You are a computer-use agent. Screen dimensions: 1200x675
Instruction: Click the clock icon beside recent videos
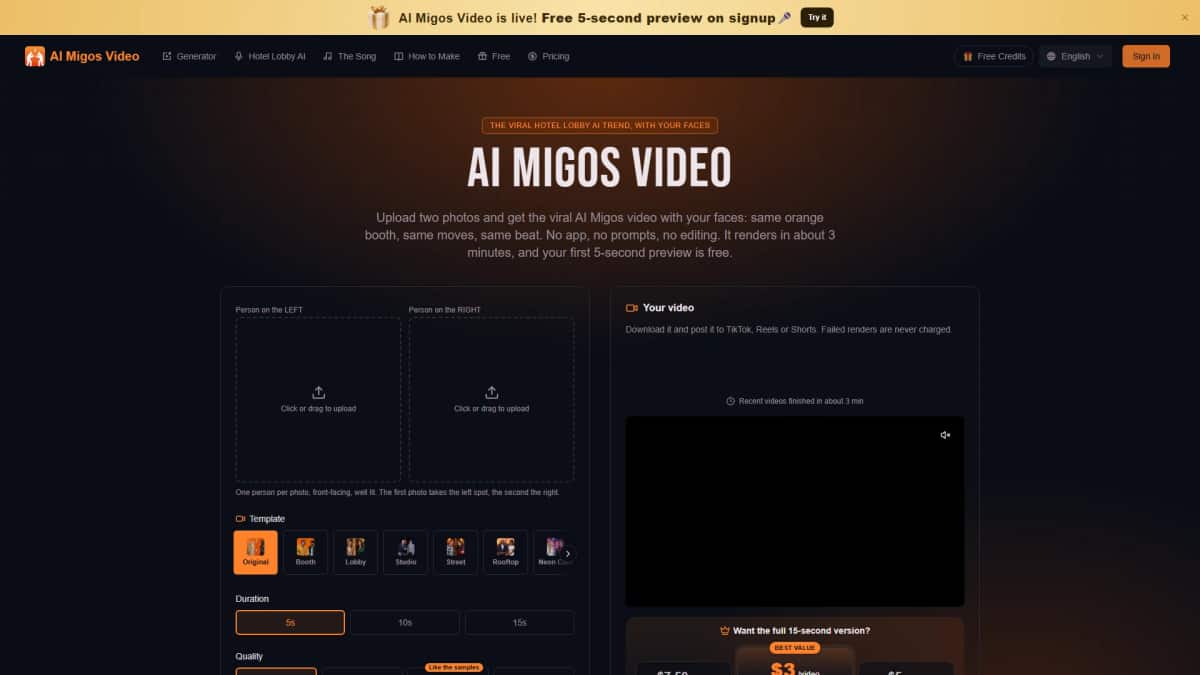(x=731, y=401)
